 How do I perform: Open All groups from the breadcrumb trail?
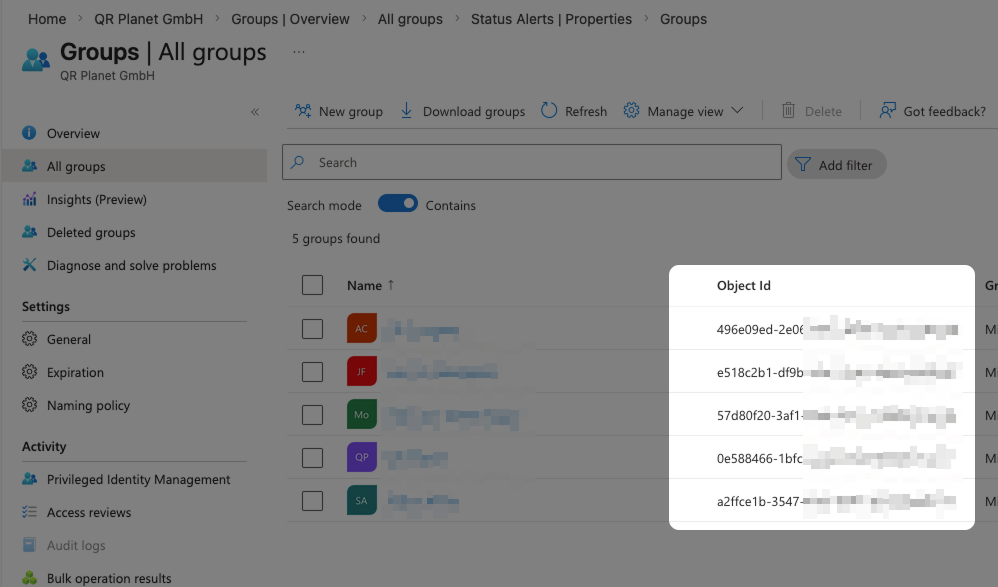pos(410,18)
